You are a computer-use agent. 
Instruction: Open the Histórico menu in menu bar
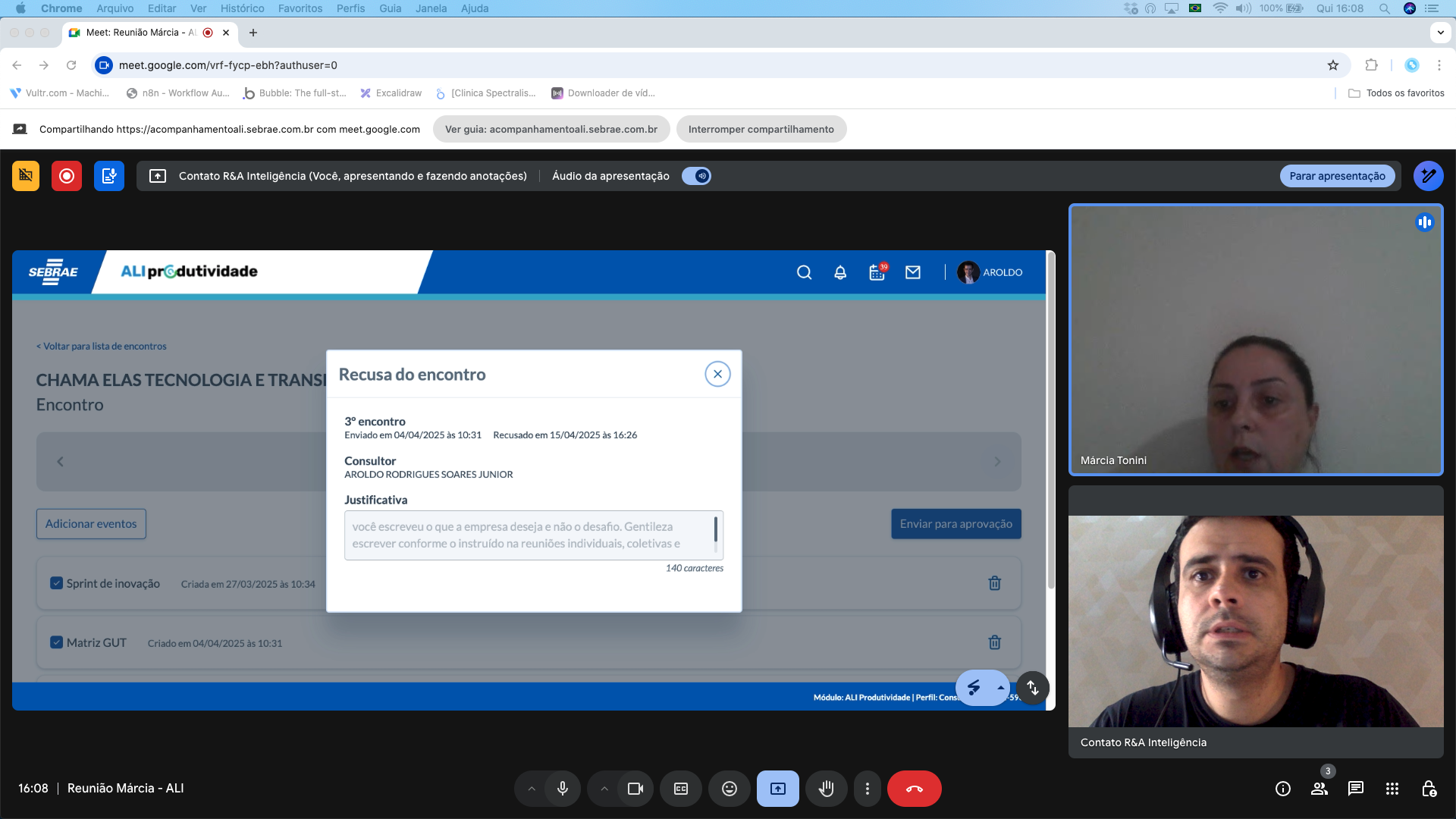(242, 8)
